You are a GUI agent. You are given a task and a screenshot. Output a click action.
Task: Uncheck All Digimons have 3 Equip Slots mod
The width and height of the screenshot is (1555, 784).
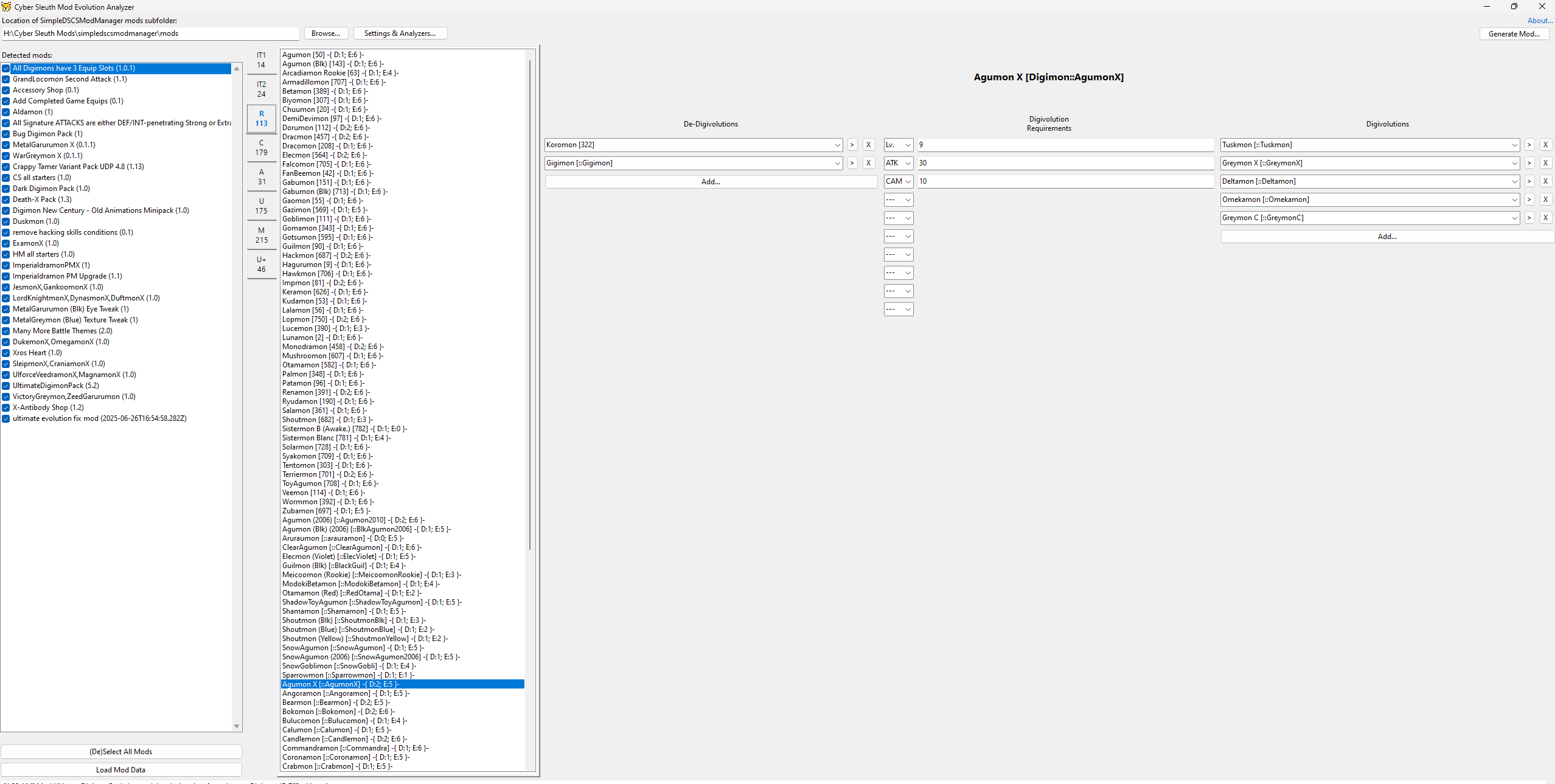[x=6, y=68]
